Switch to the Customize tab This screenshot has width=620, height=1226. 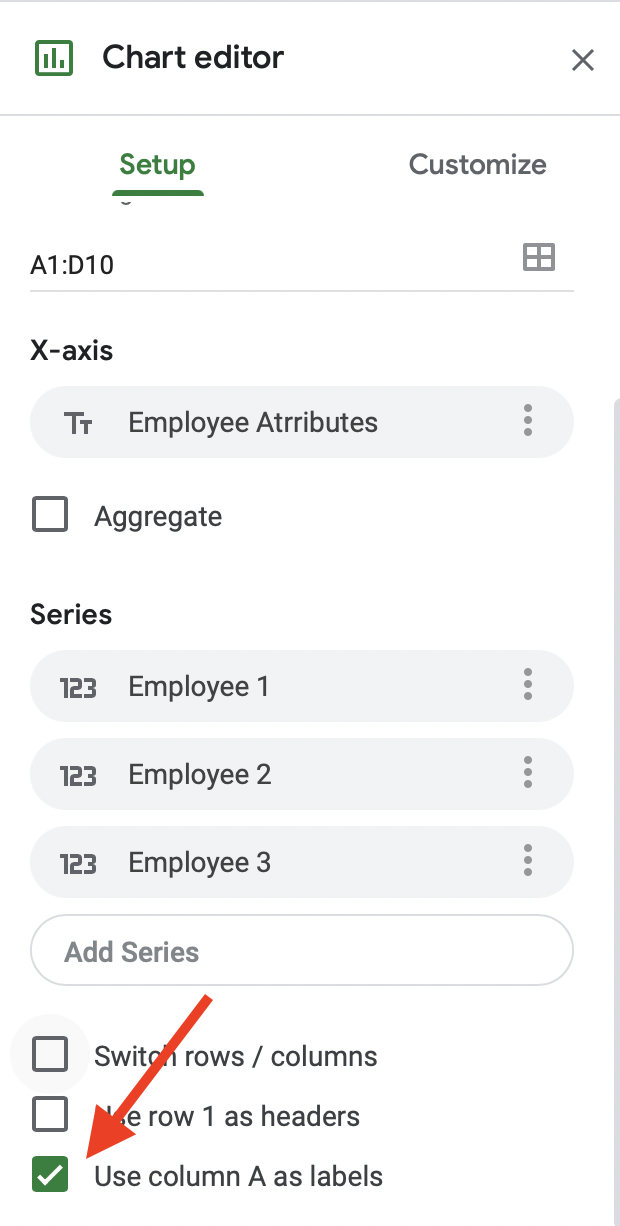click(x=477, y=165)
